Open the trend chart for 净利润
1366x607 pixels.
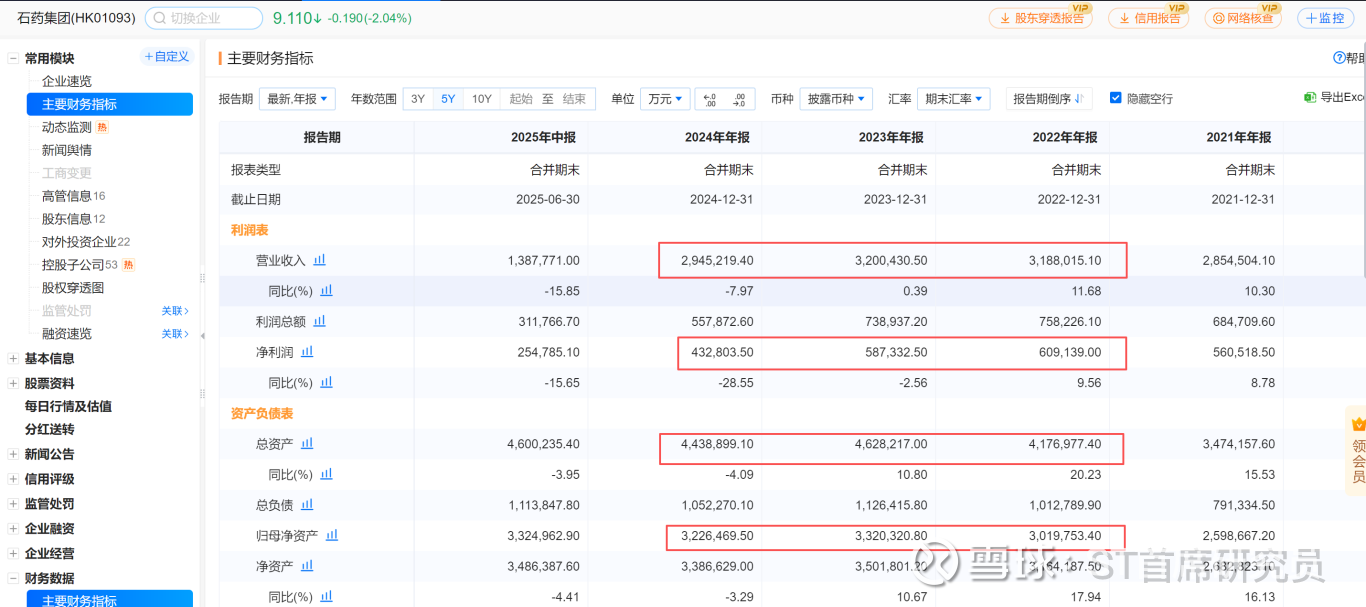click(307, 352)
